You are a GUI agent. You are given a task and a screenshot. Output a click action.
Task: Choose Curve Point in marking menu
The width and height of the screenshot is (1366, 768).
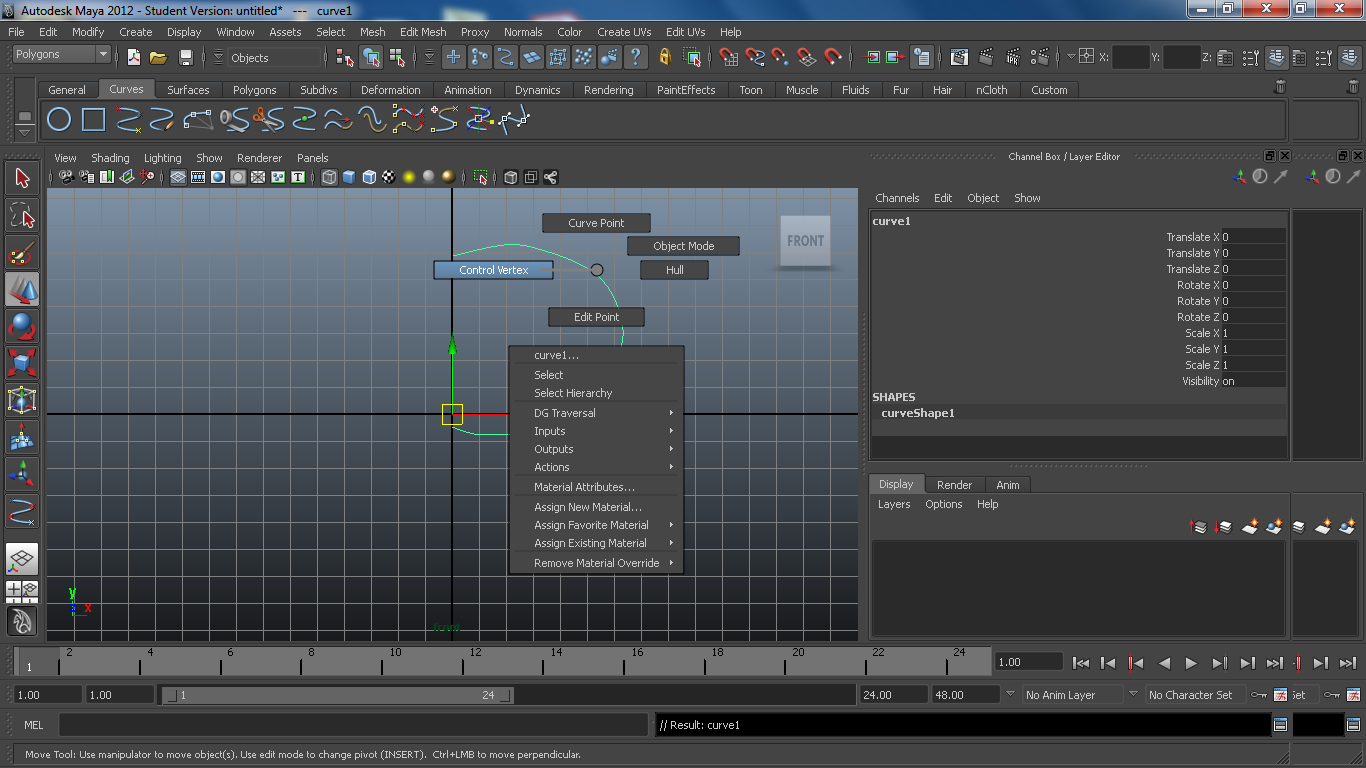[x=596, y=223]
